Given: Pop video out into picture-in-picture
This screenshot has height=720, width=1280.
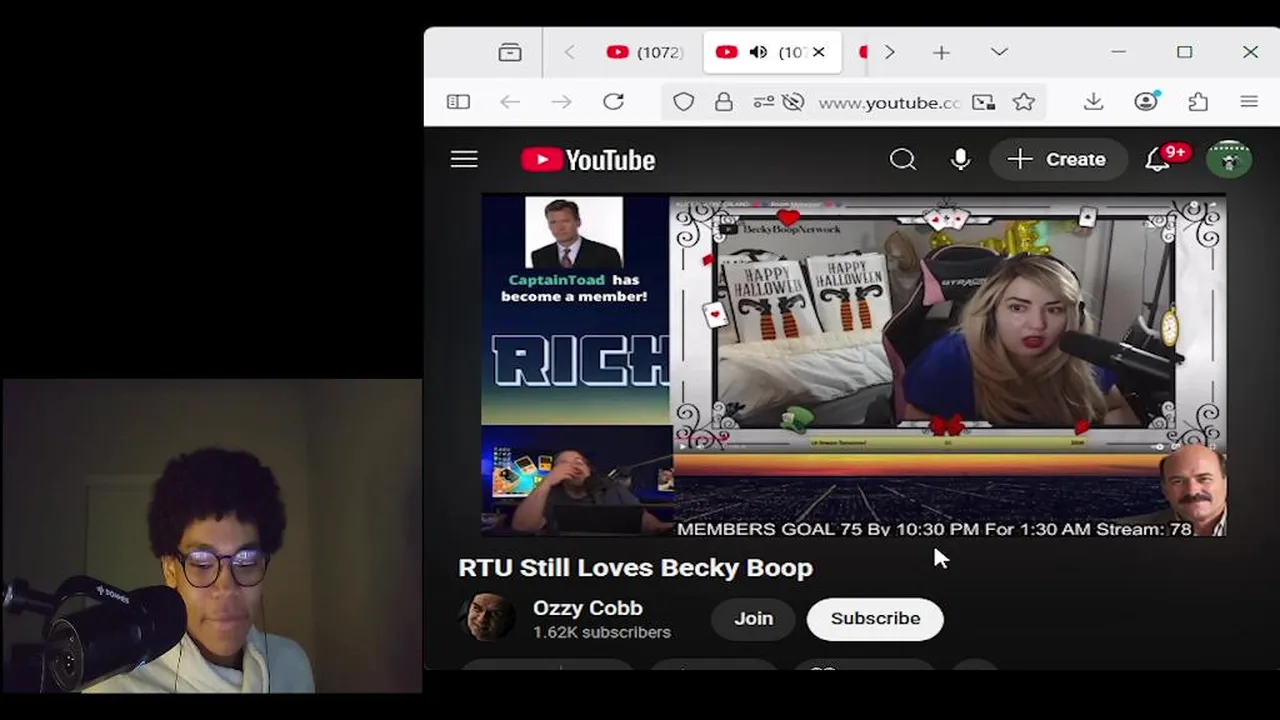Looking at the screenshot, I should pos(984,102).
